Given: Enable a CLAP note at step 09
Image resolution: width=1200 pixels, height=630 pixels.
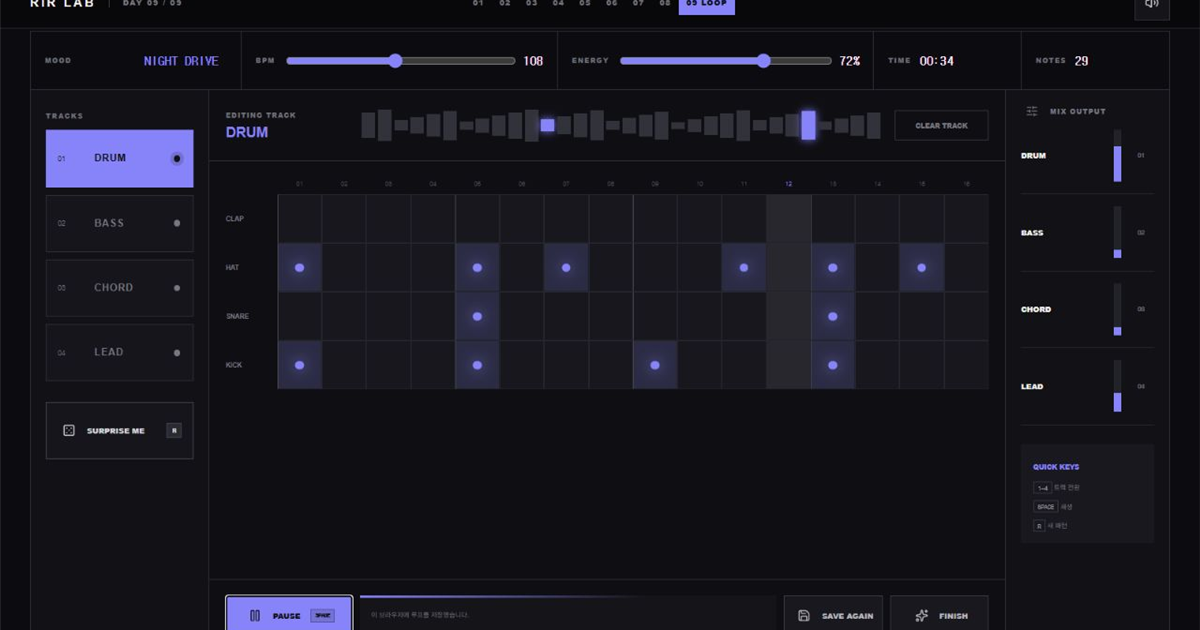Looking at the screenshot, I should (x=655, y=219).
